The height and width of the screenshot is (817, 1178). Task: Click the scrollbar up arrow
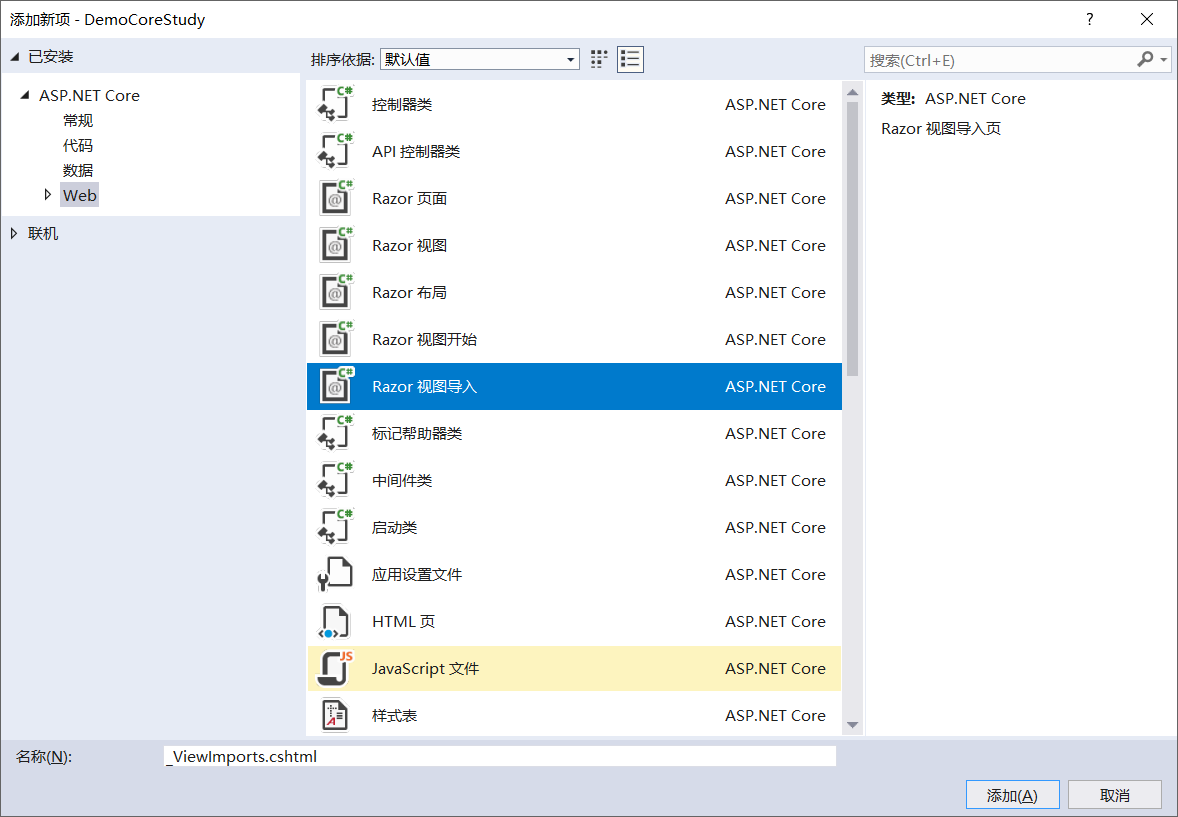(852, 92)
